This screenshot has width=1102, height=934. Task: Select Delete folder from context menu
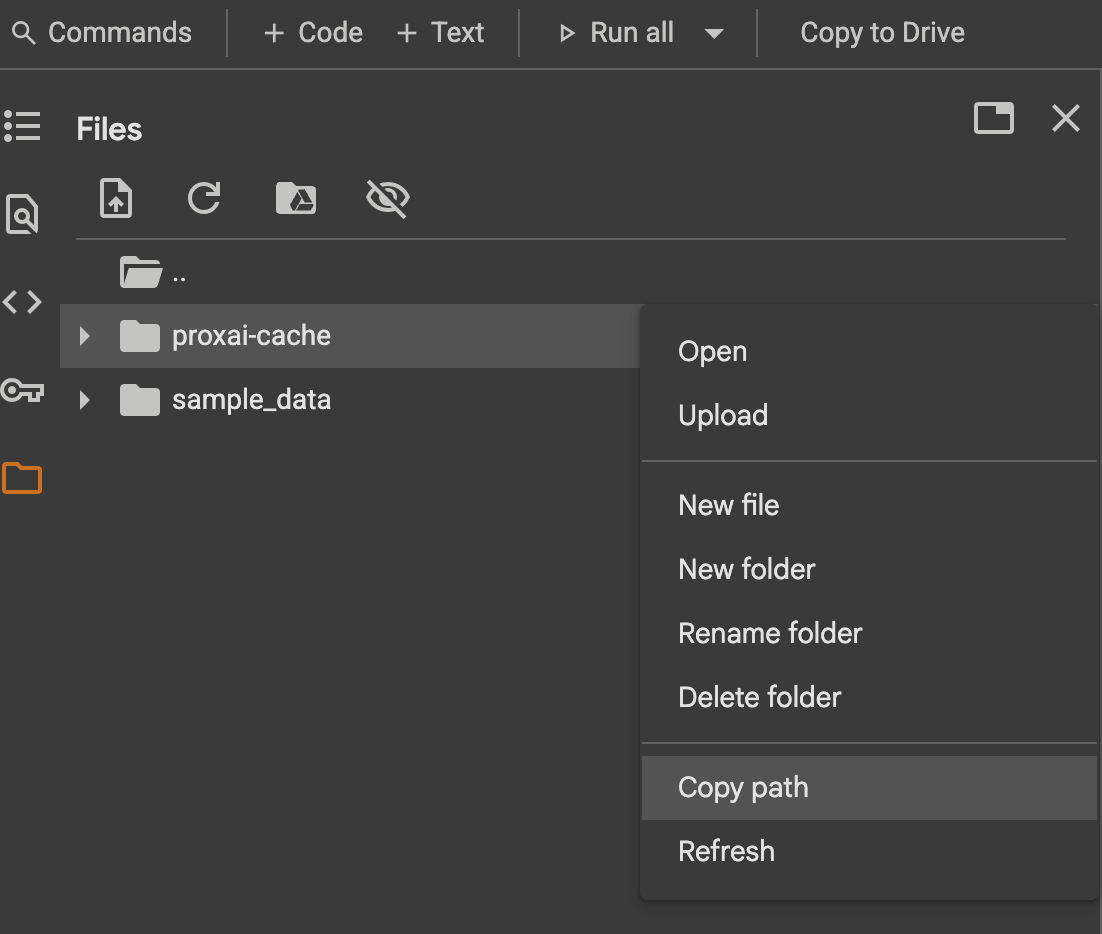(x=760, y=698)
